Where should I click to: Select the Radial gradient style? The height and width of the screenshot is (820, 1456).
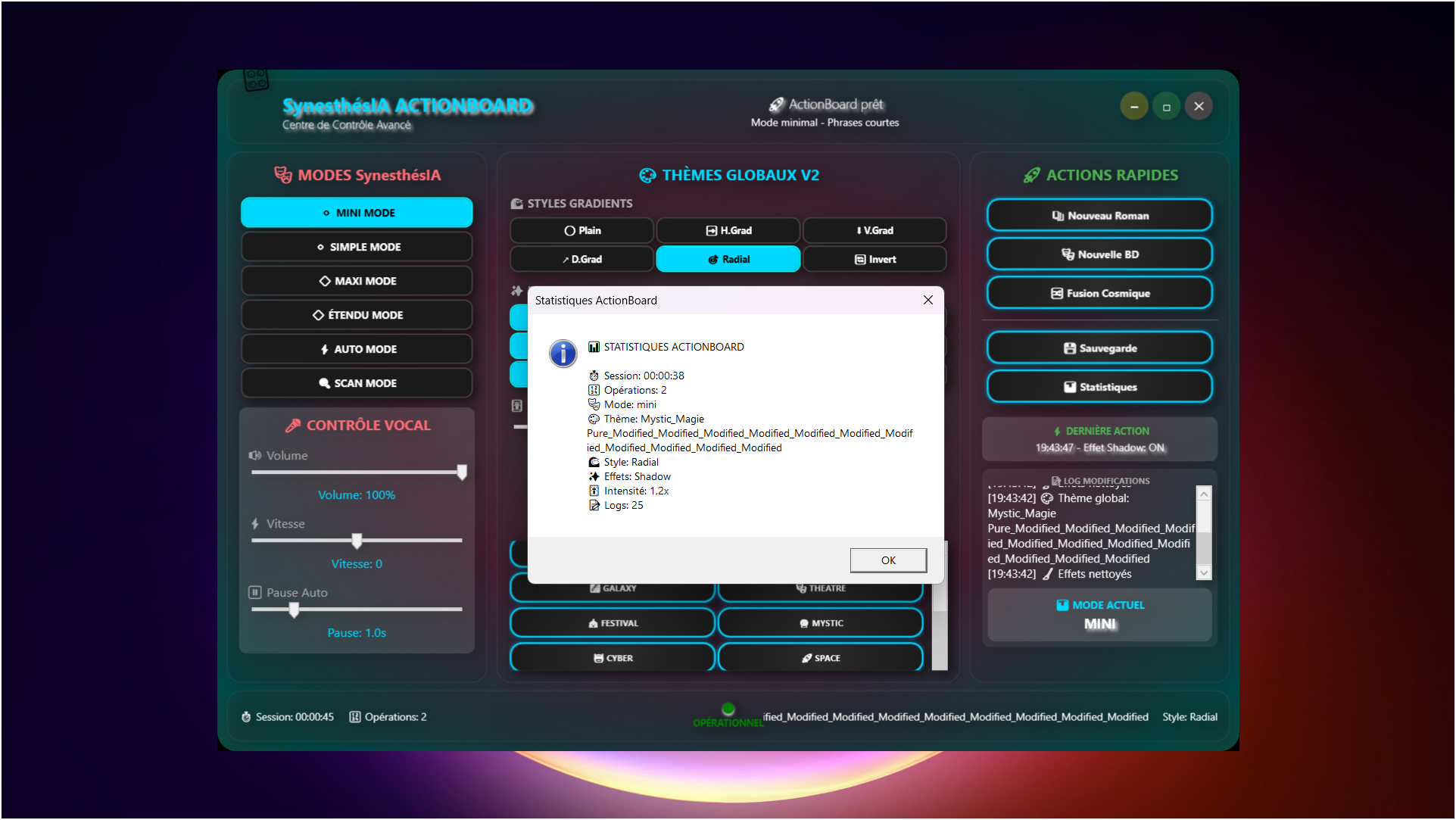[728, 259]
